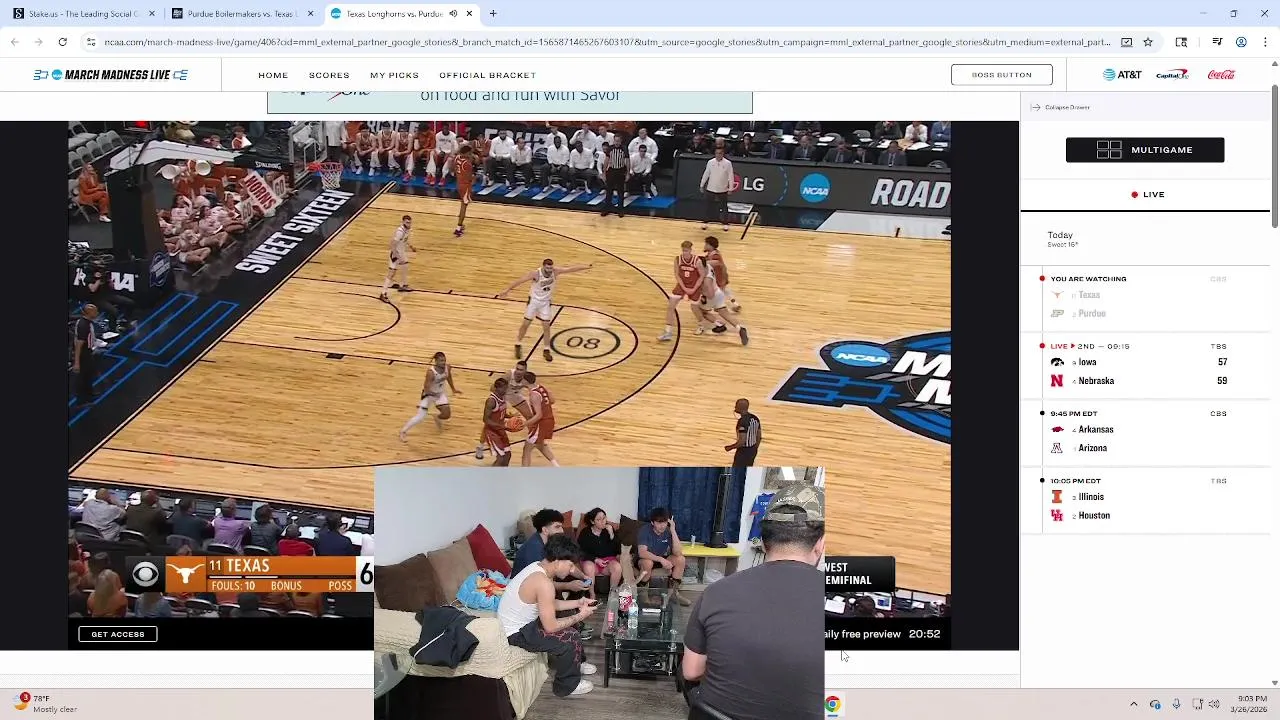Open the MY PICKS menu item
This screenshot has height=720, width=1280.
click(394, 75)
